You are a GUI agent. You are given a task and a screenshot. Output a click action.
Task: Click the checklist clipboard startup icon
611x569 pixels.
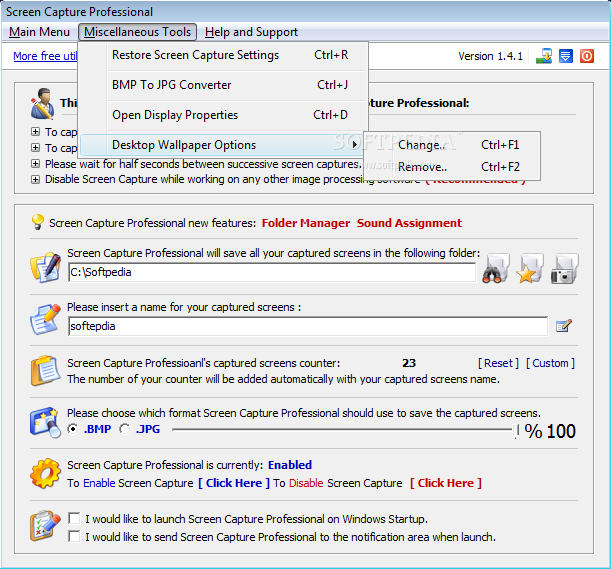pyautogui.click(x=46, y=525)
